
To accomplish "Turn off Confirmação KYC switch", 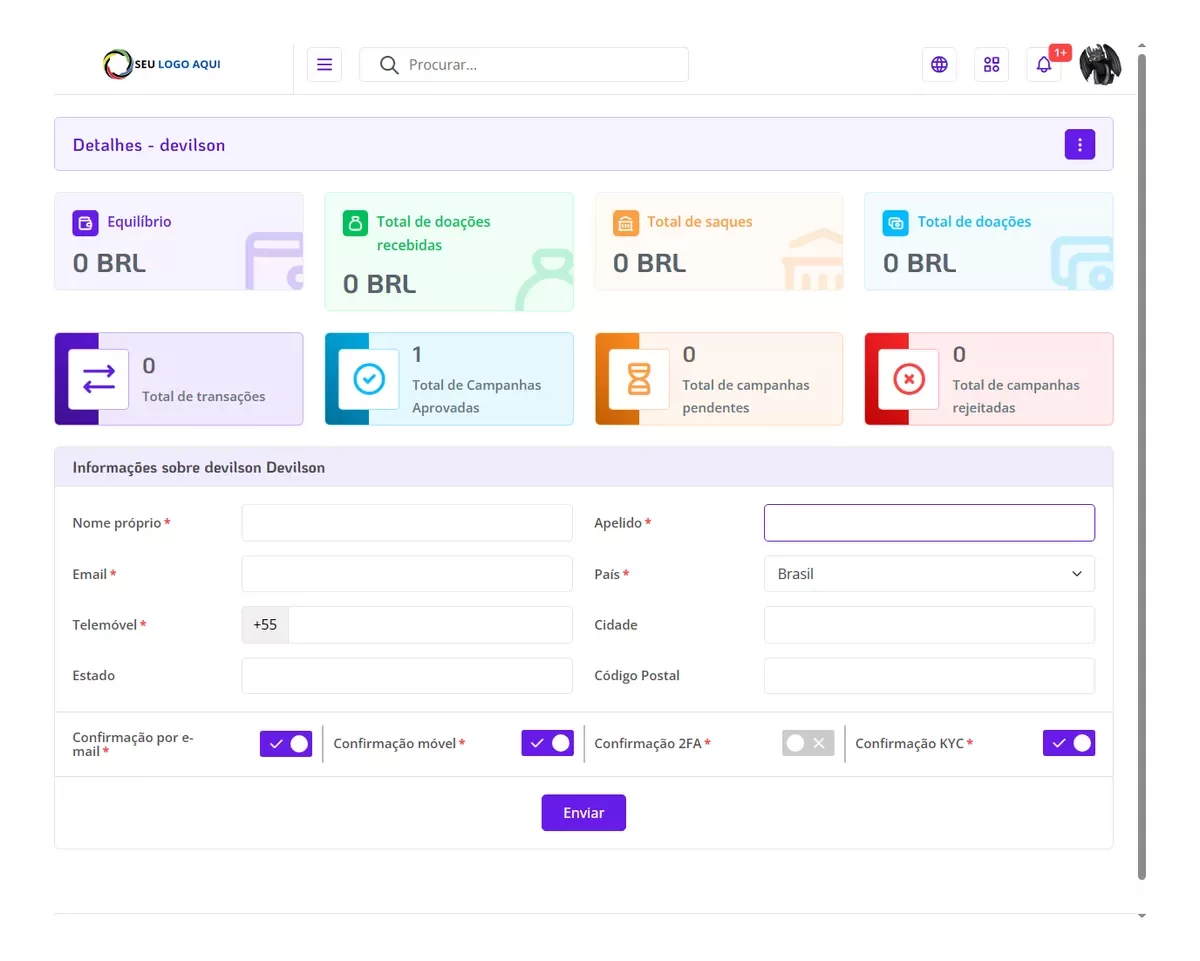I will 1068,743.
